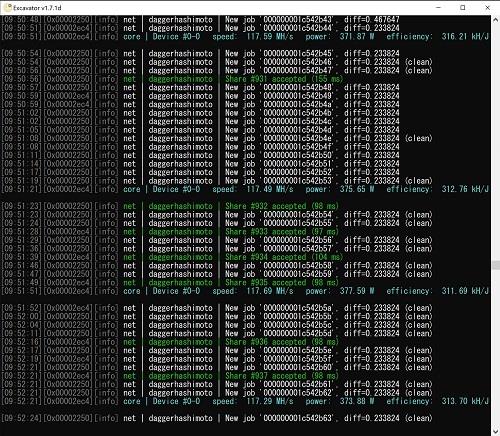
Task: Click '(clean)' tag on job 000000001c542b46
Action: (419, 62)
